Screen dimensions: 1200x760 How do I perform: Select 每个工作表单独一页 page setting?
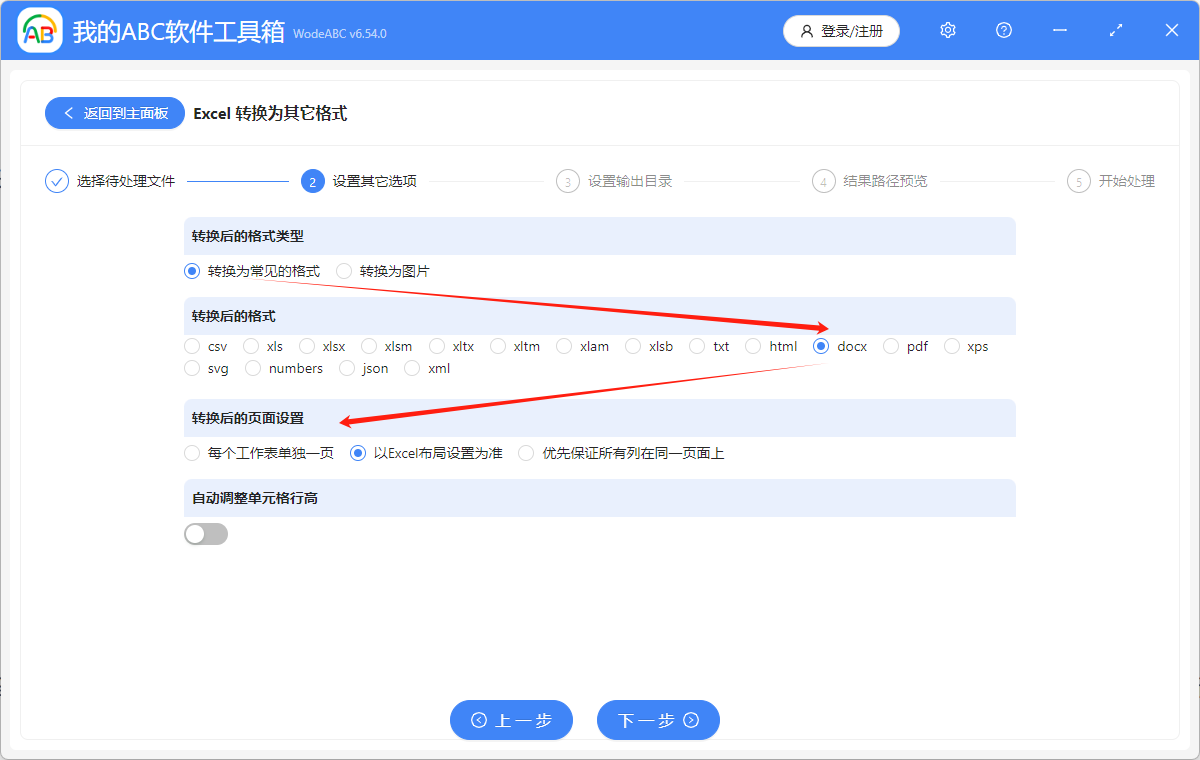click(191, 452)
